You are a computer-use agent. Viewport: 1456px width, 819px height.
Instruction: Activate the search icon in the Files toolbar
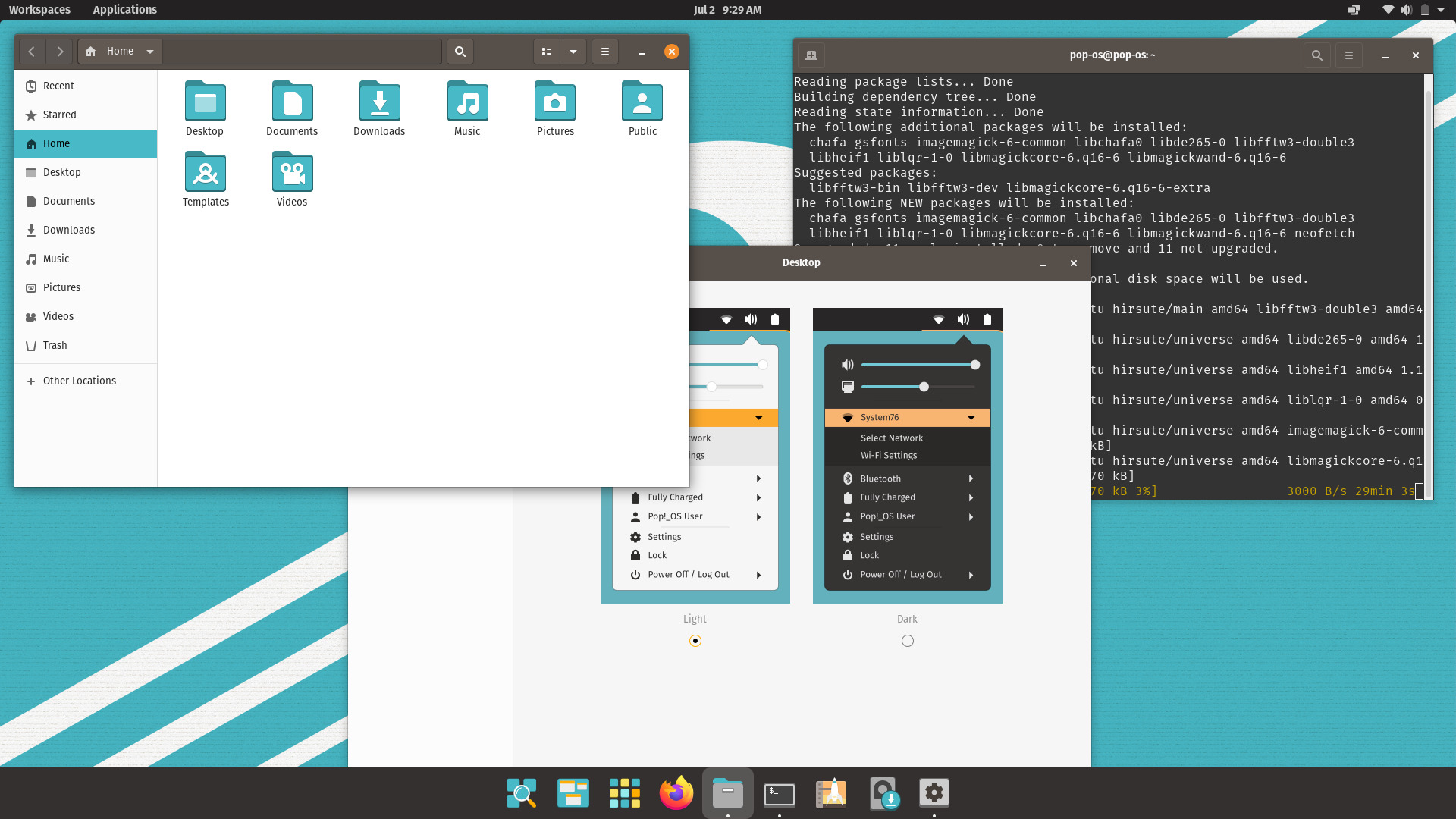460,52
